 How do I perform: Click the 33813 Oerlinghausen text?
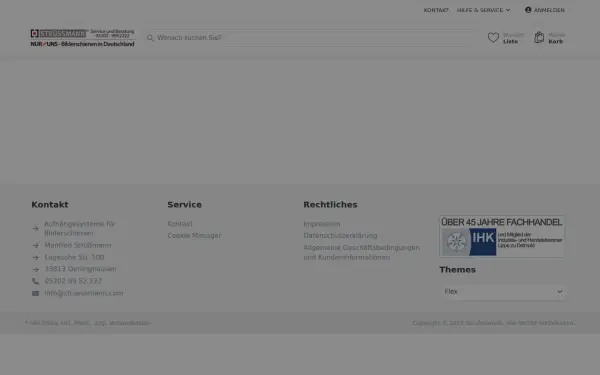(80, 269)
